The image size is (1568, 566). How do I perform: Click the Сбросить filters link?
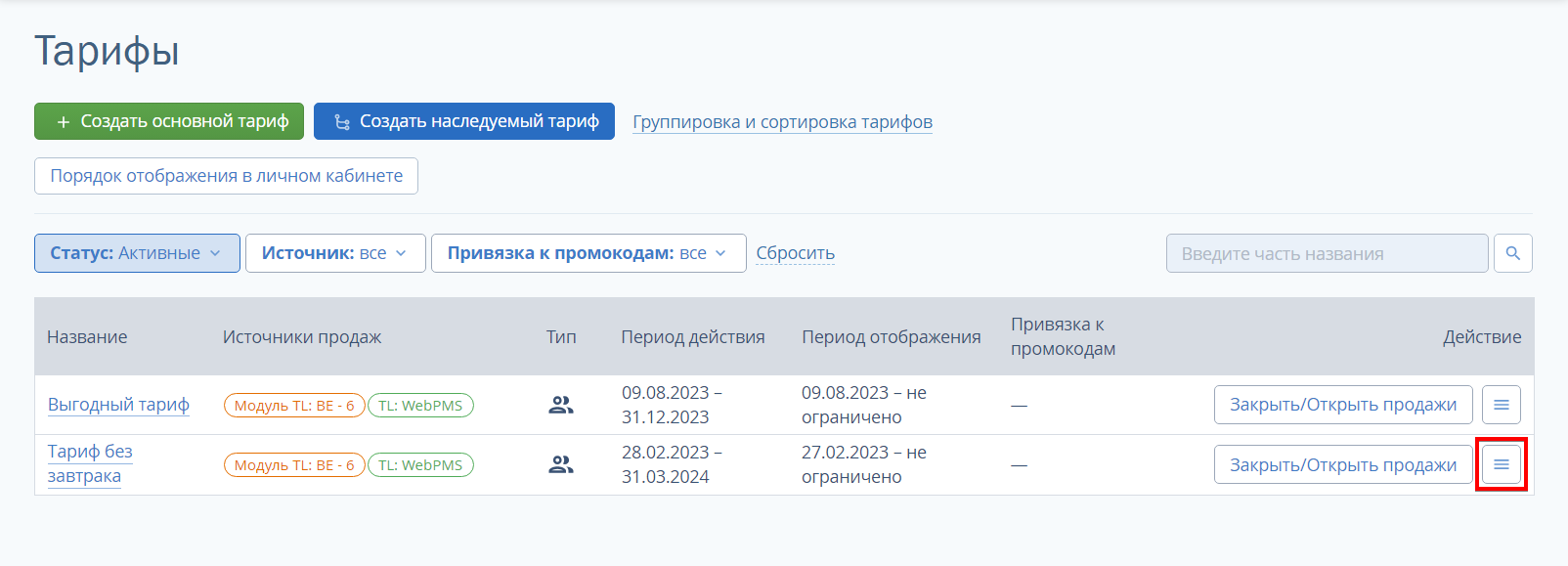[x=795, y=253]
